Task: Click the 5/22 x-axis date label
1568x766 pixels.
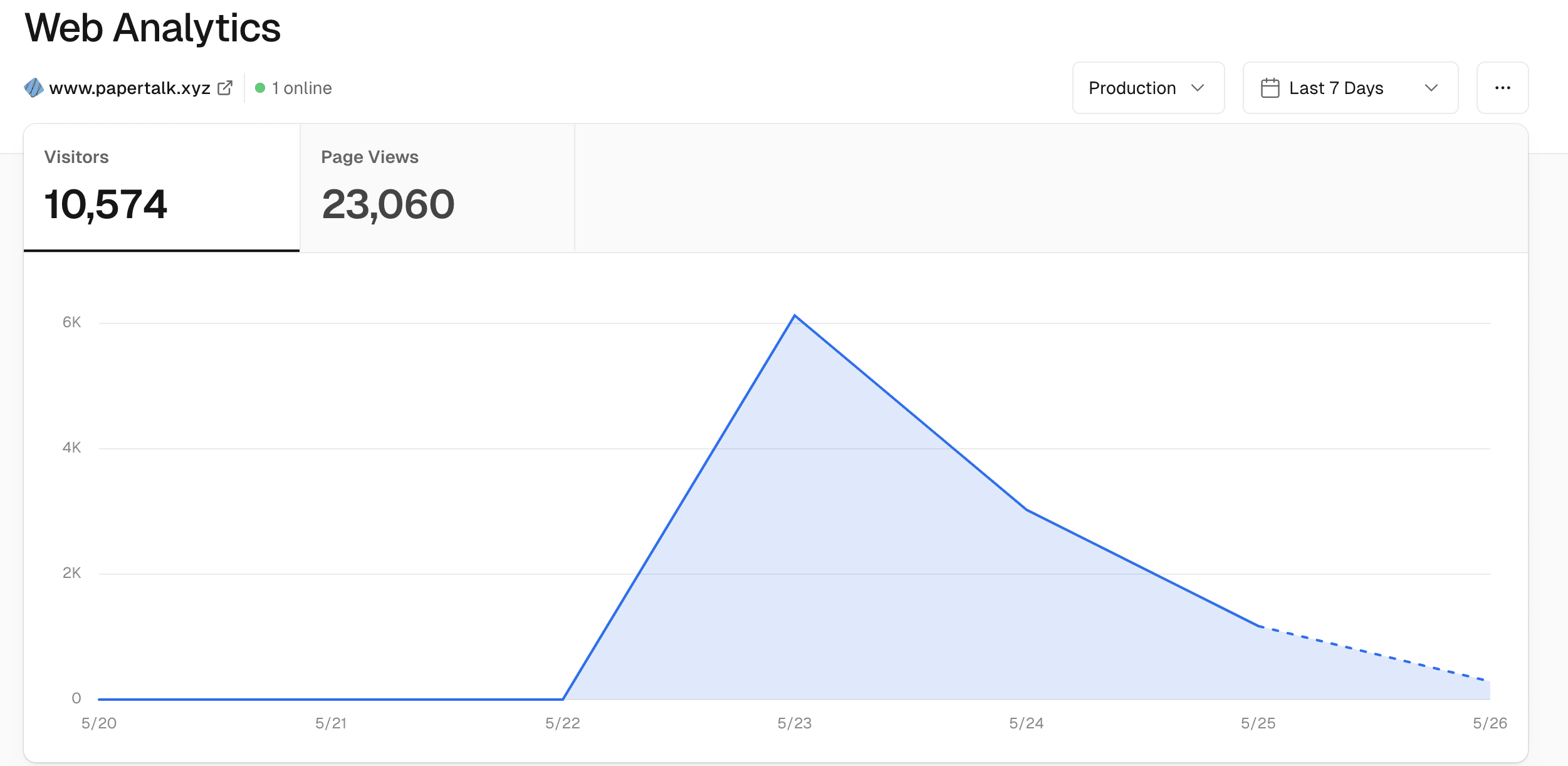Action: click(562, 723)
